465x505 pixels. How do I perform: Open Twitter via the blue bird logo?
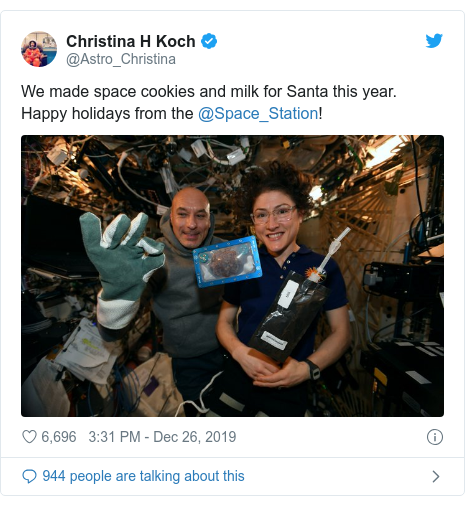point(434,41)
